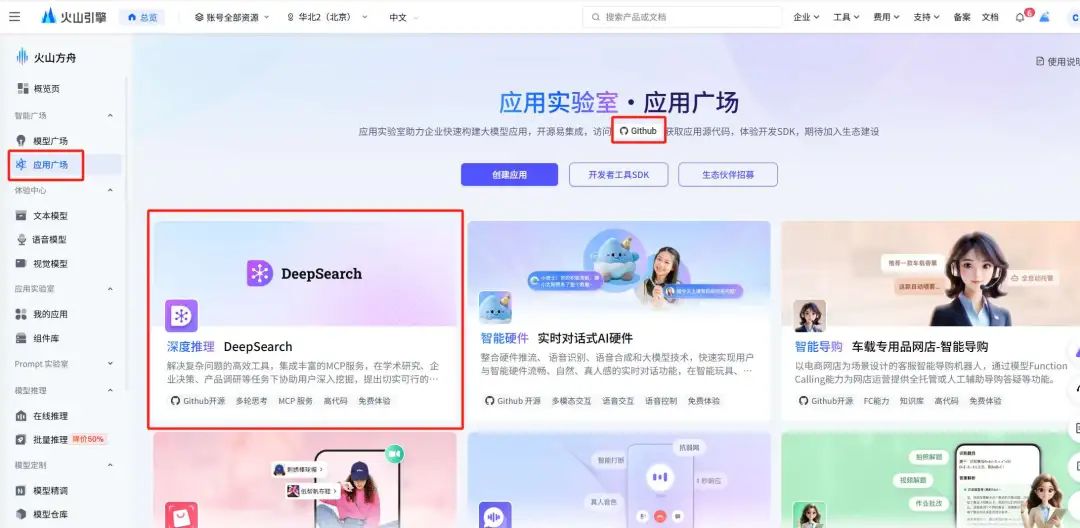Collapse the 体验中心 section
This screenshot has height=528, width=1080.
click(x=110, y=190)
